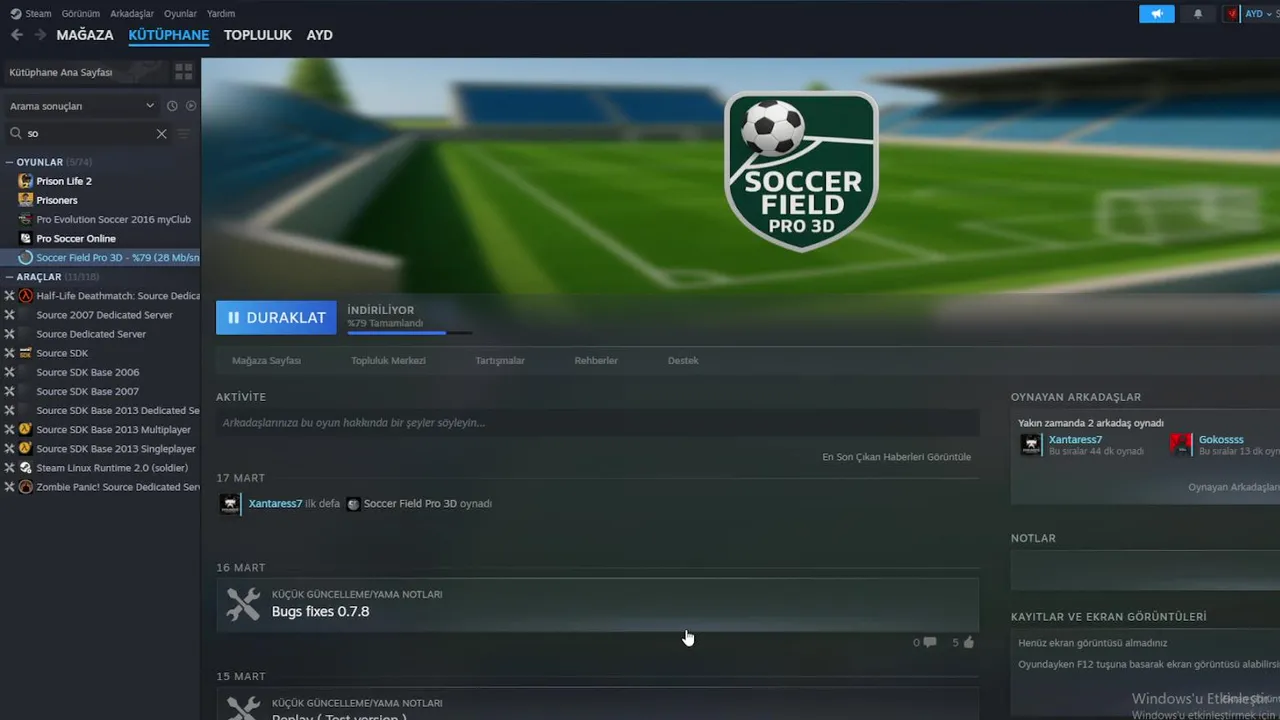Select Prison Life 2 in the library

(x=64, y=181)
